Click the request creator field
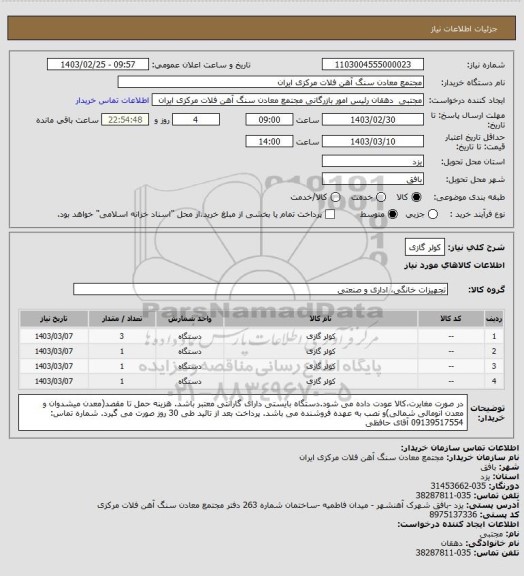 coord(288,100)
